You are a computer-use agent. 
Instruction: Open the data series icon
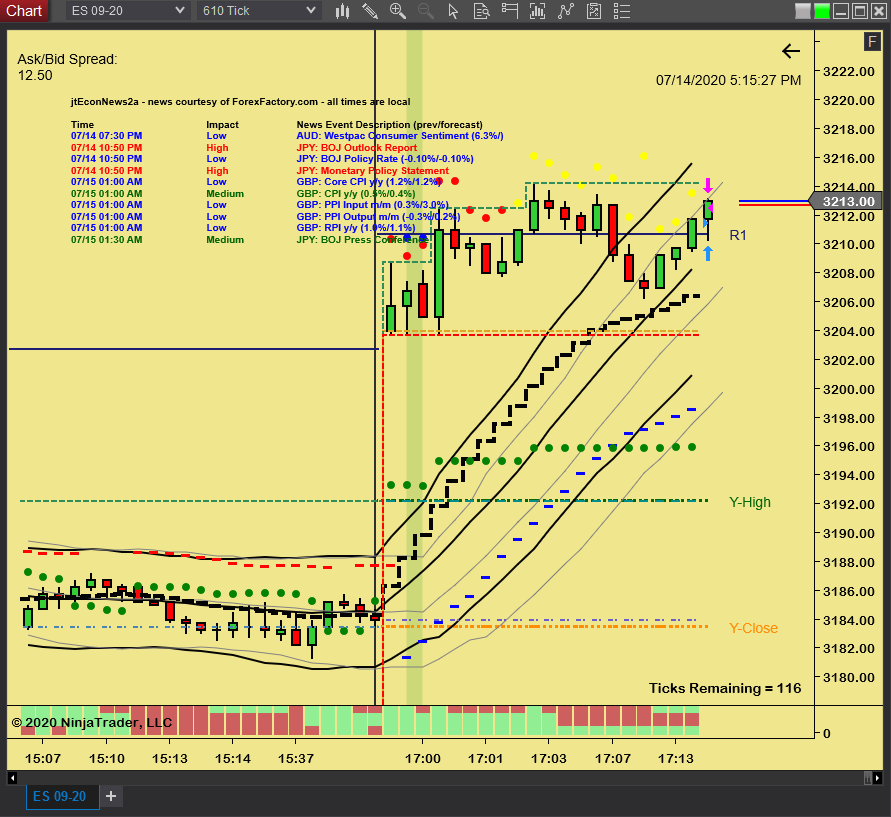pyautogui.click(x=538, y=11)
